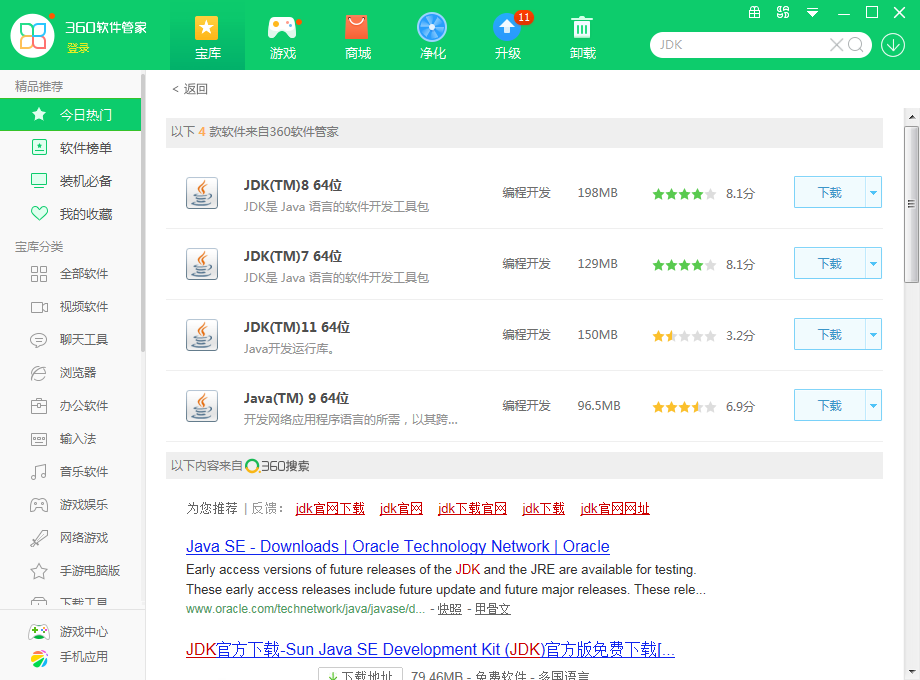Expand download options for JDK(TM)8 64位
Image resolution: width=920 pixels, height=680 pixels.
[873, 193]
